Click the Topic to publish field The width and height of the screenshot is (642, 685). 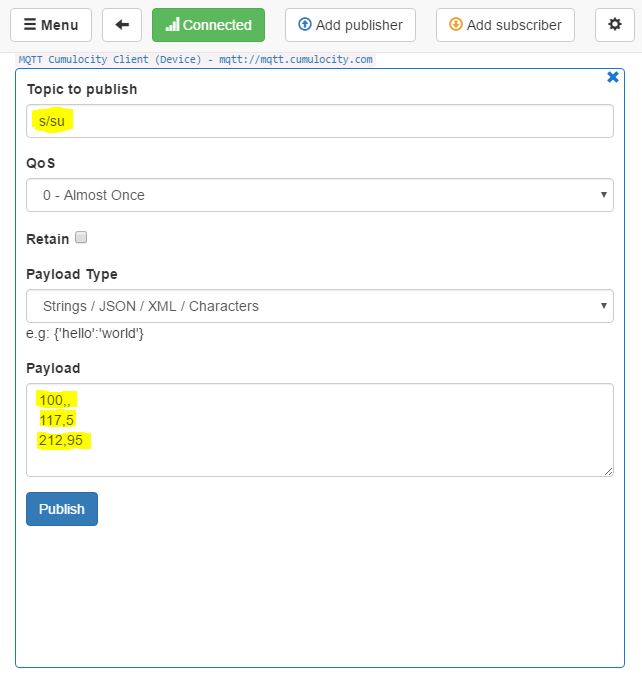pos(320,121)
